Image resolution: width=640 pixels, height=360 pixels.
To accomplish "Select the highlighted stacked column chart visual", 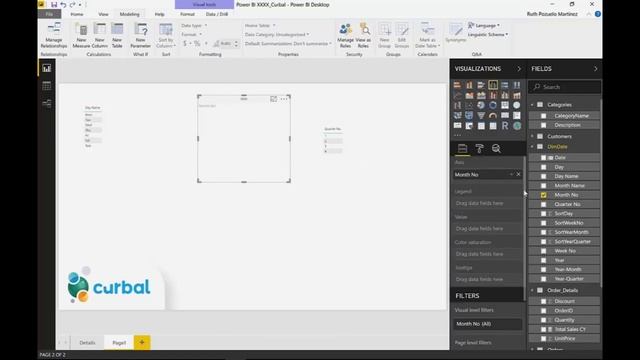I will click(493, 85).
